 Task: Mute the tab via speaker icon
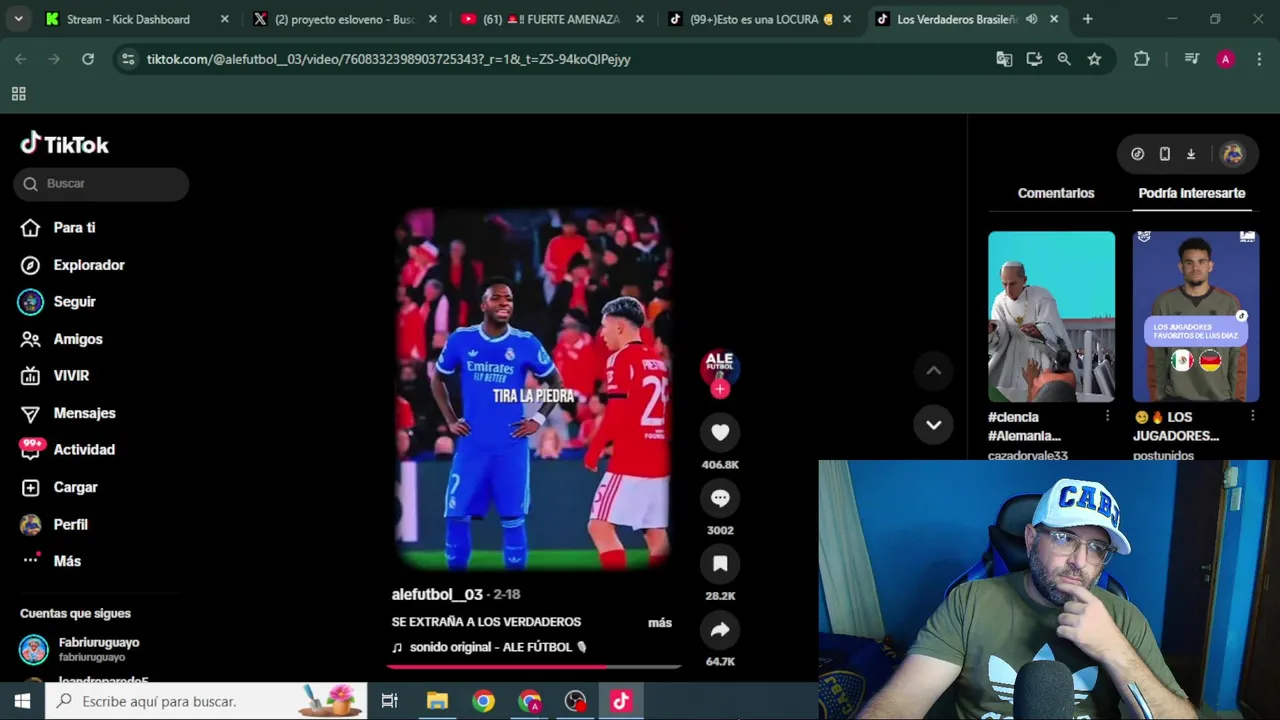[x=1031, y=19]
